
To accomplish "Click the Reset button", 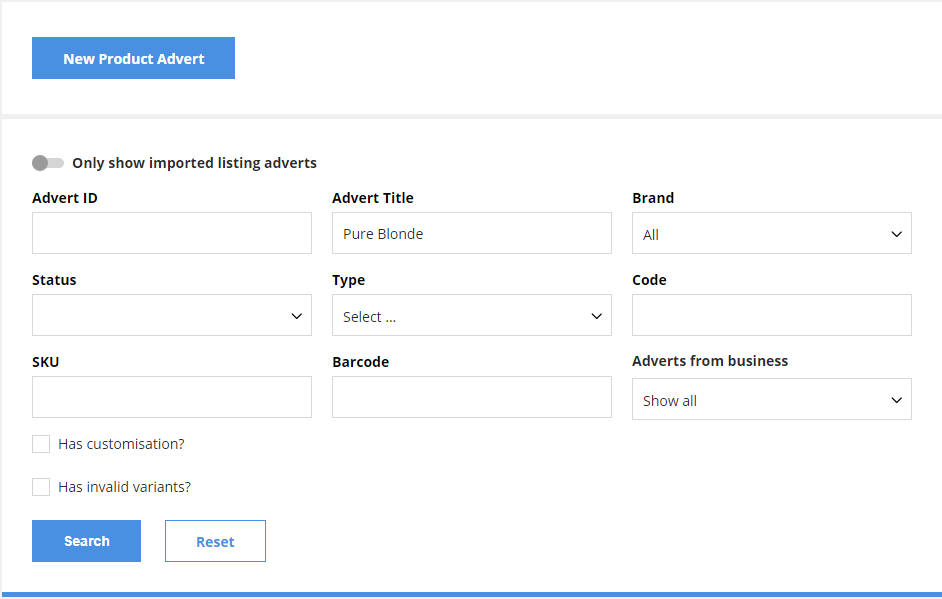I will click(215, 541).
